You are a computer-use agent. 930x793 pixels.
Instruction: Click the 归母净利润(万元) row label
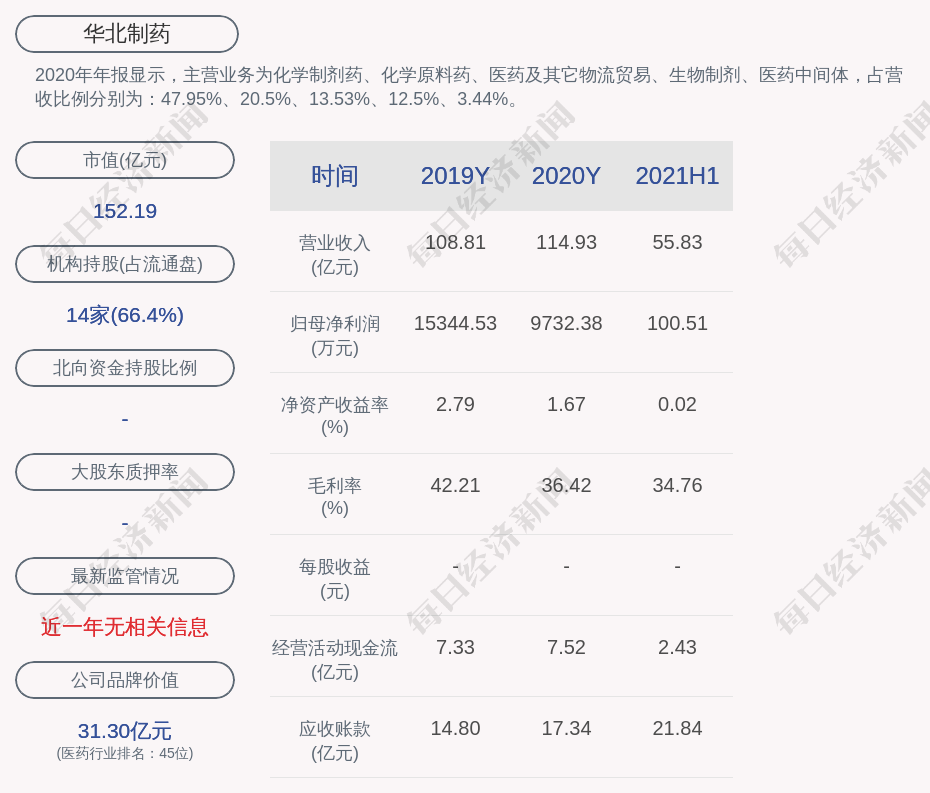coord(335,336)
